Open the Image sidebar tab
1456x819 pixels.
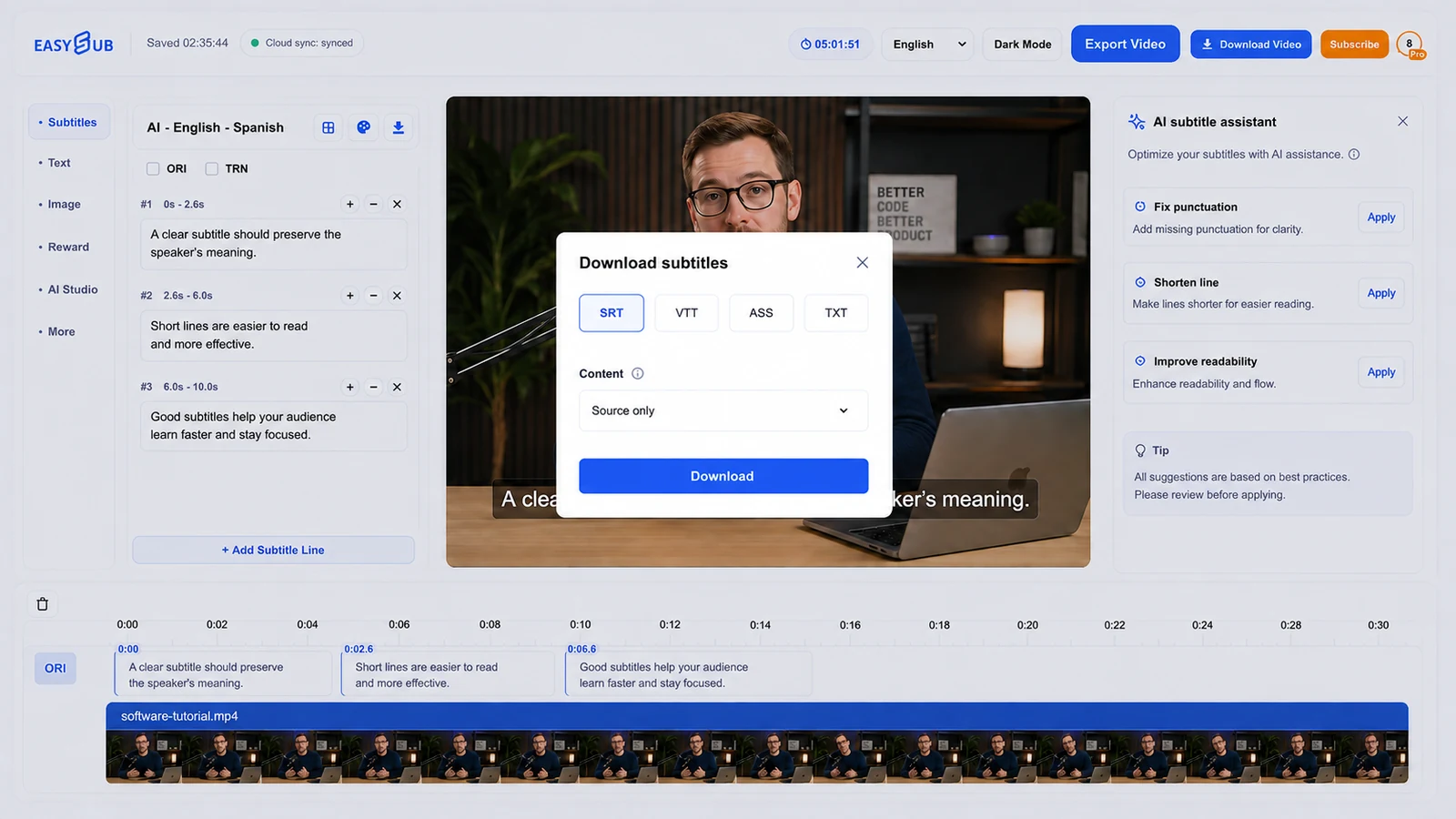tap(64, 205)
